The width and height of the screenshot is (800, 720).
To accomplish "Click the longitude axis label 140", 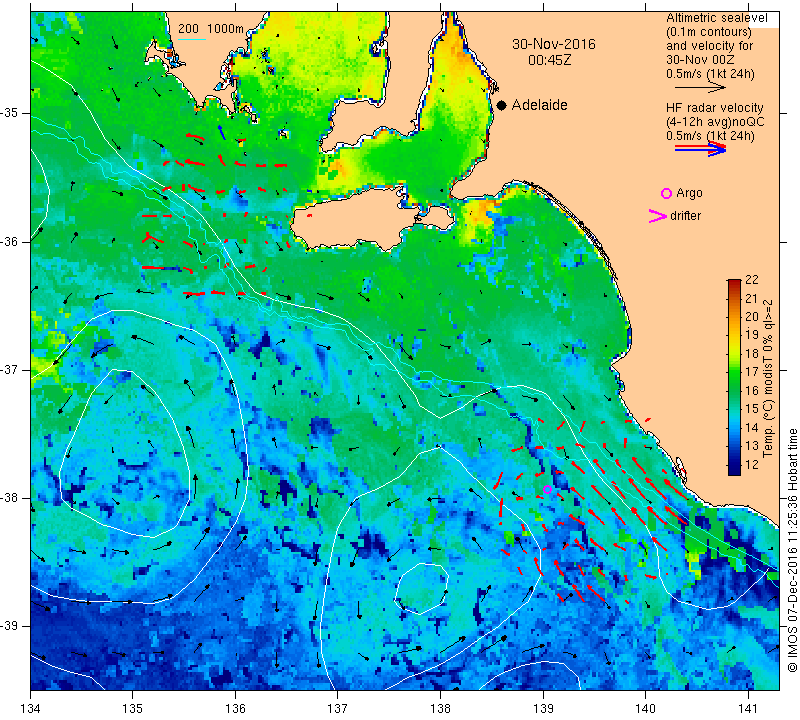I will click(645, 709).
